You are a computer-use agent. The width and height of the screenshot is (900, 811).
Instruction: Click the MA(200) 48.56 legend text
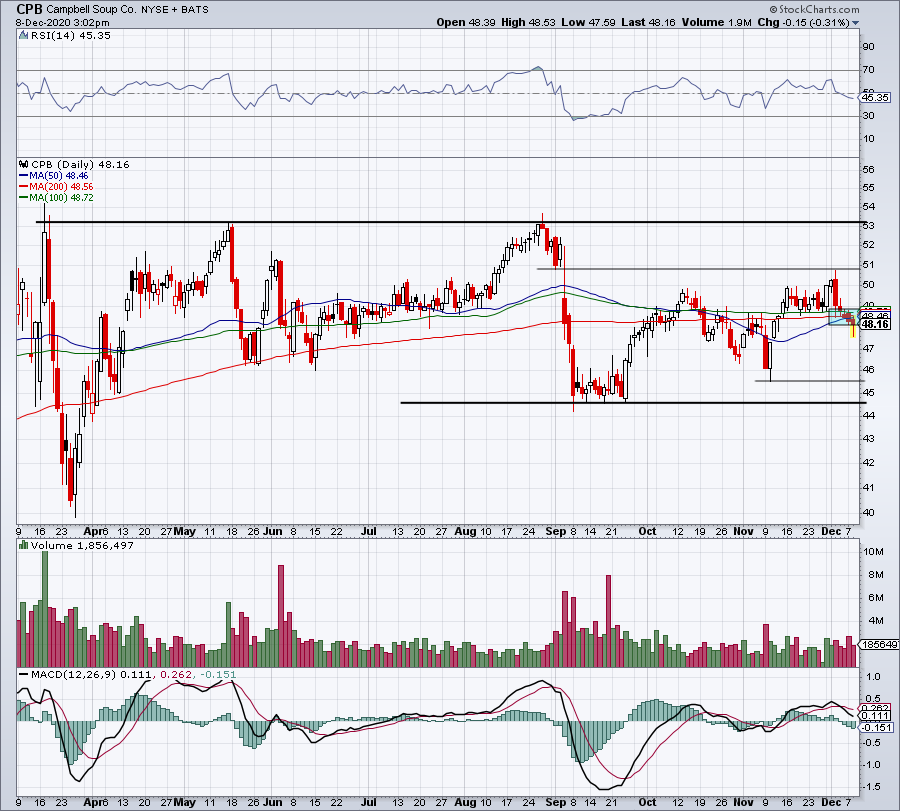point(61,187)
